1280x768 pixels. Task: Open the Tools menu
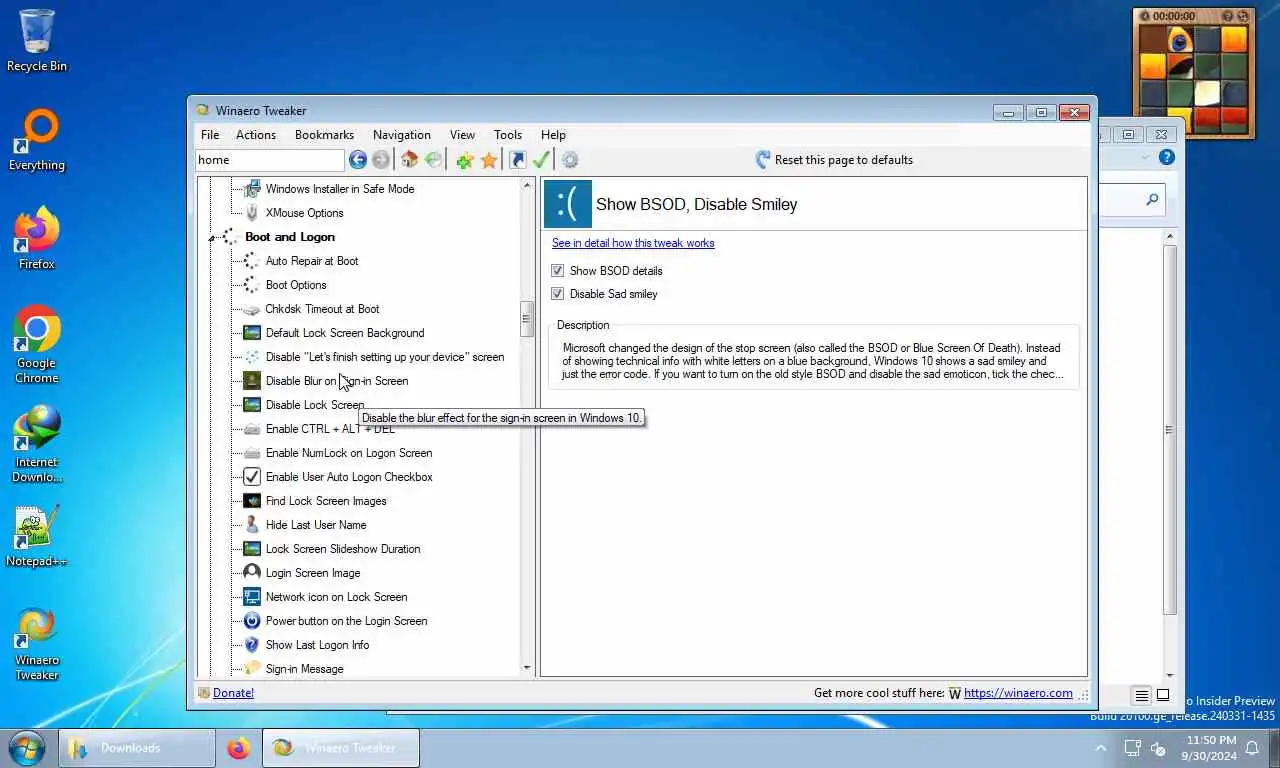pyautogui.click(x=508, y=135)
